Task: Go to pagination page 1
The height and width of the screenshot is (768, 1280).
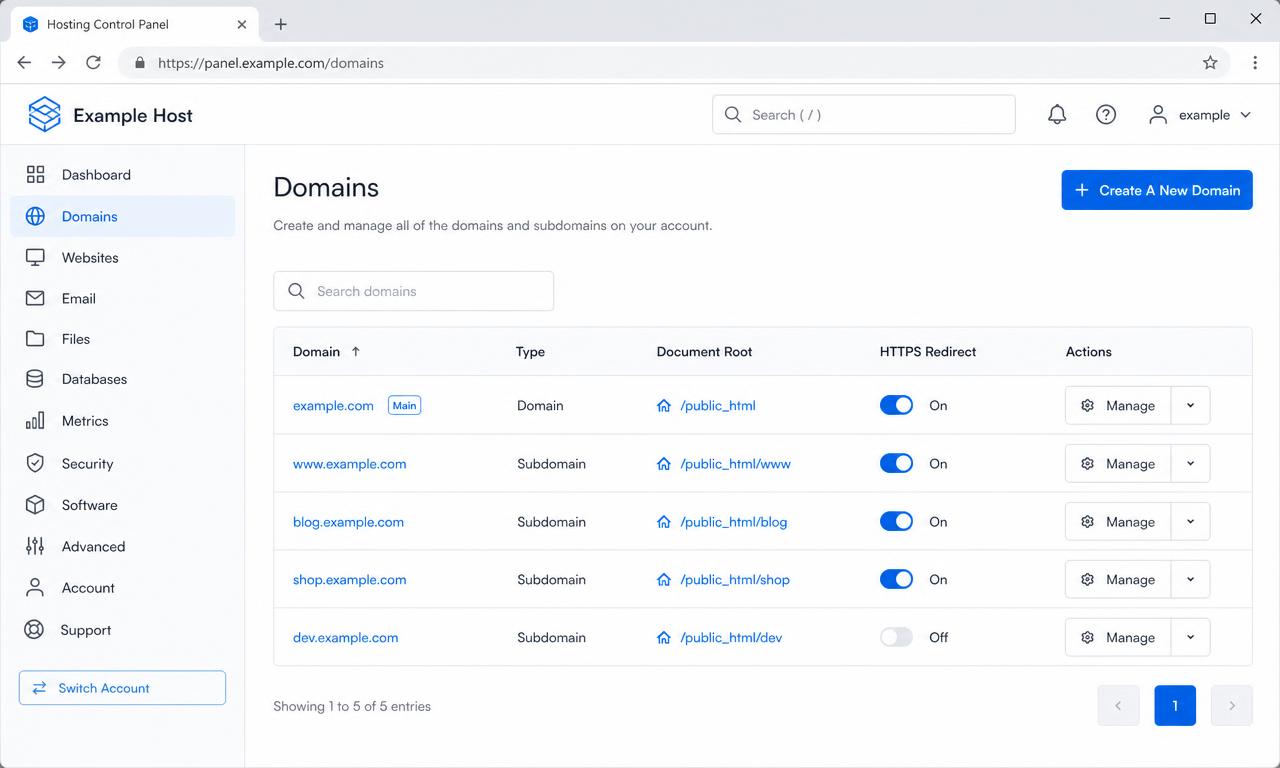Action: point(1175,706)
